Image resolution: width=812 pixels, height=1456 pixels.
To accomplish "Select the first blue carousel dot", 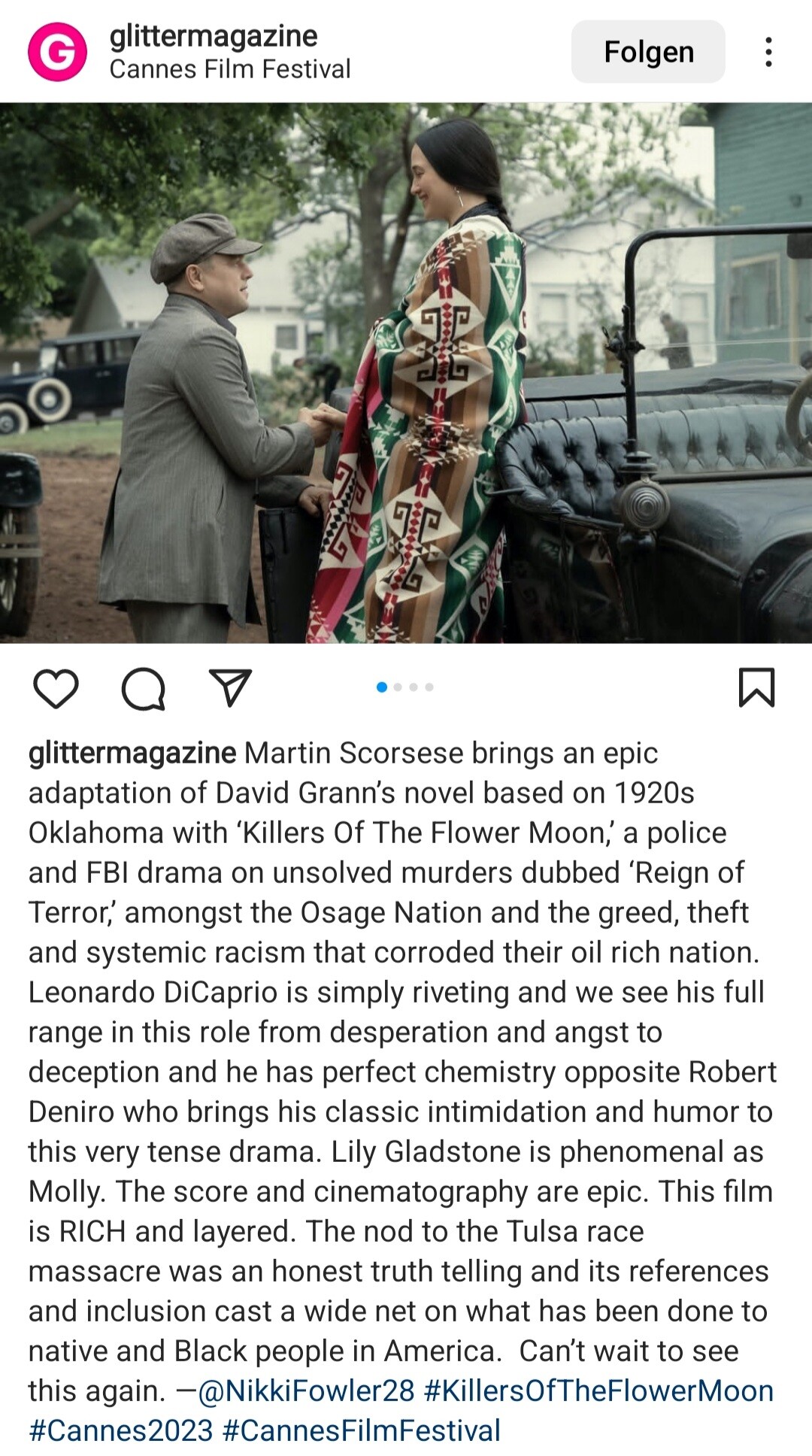I will (382, 687).
